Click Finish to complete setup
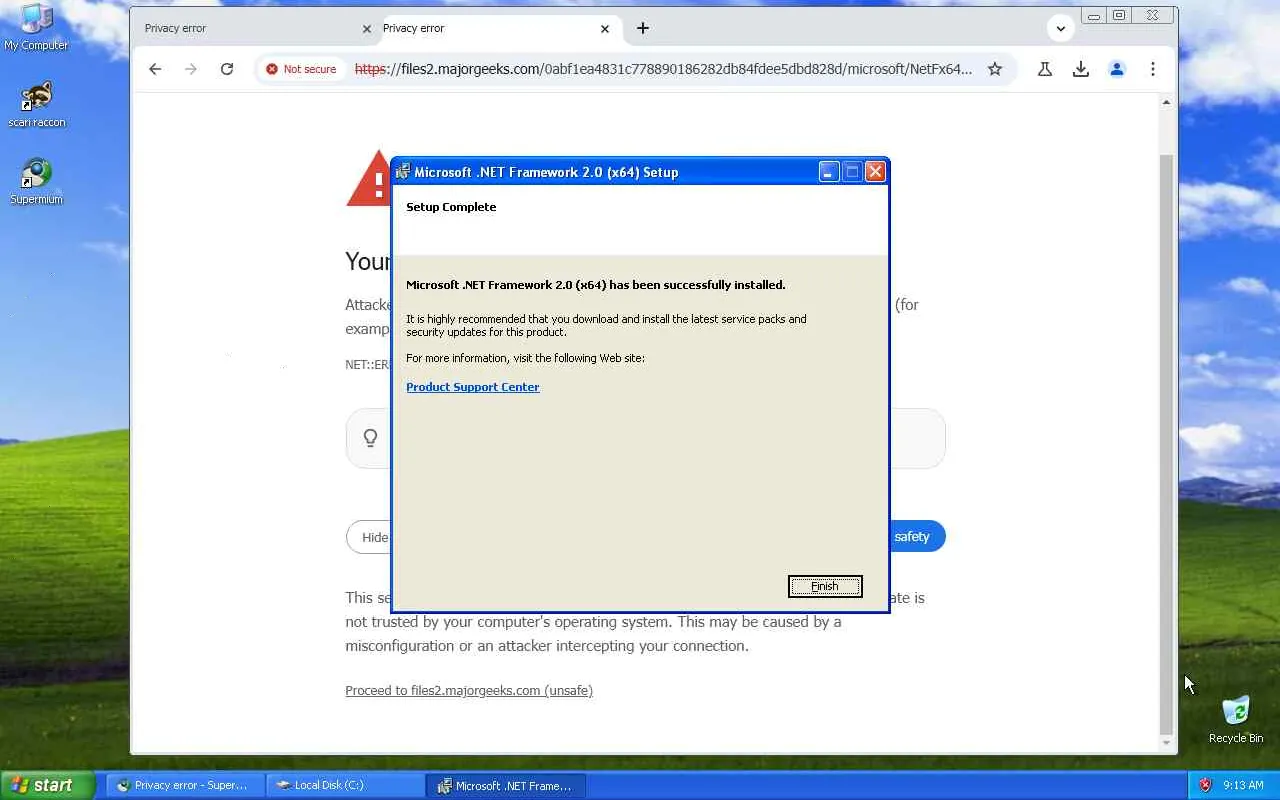The width and height of the screenshot is (1280, 800). click(825, 586)
